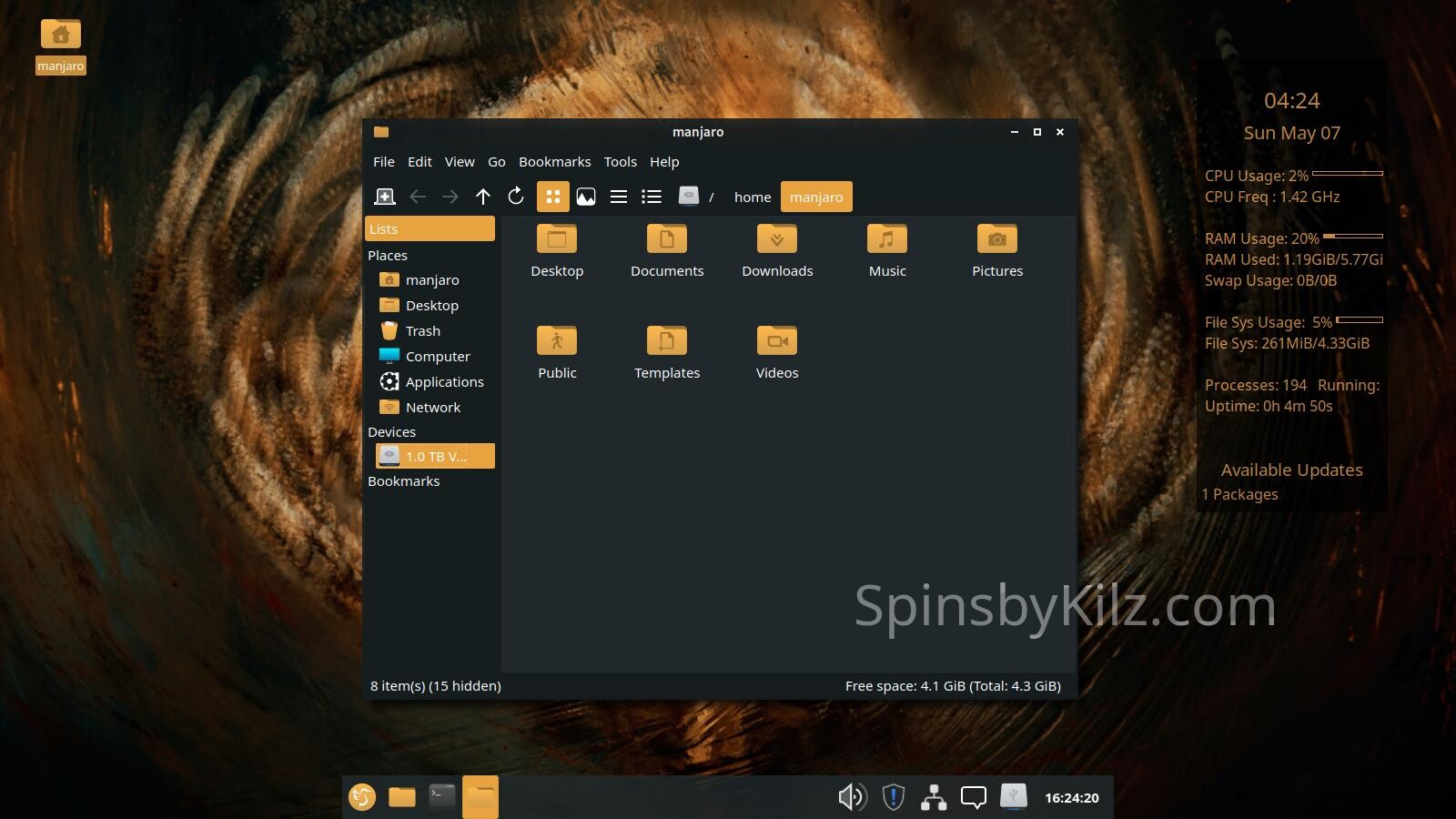Open the Lists side pane selector
This screenshot has height=819, width=1456.
[x=430, y=228]
